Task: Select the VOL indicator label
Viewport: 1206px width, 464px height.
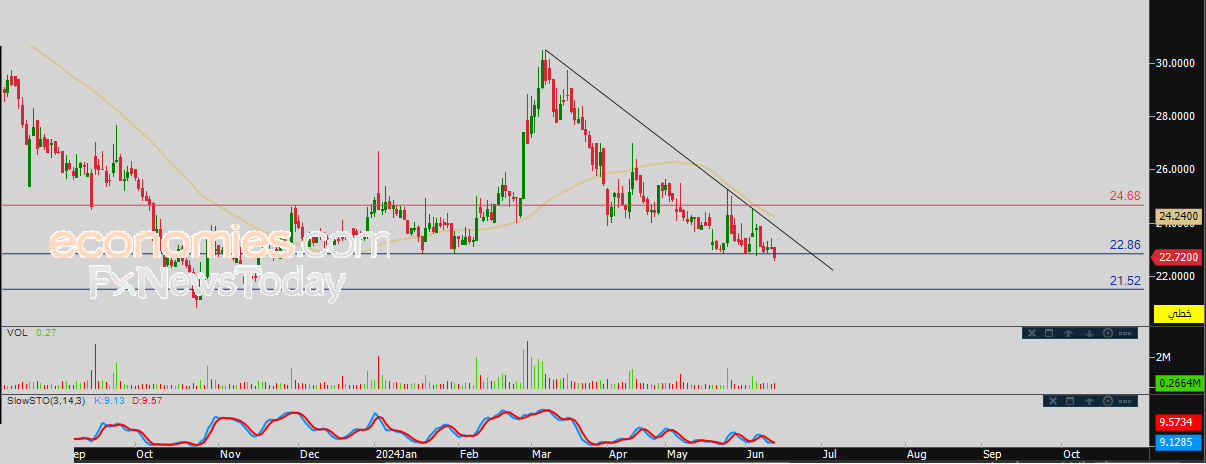Action: [x=16, y=332]
